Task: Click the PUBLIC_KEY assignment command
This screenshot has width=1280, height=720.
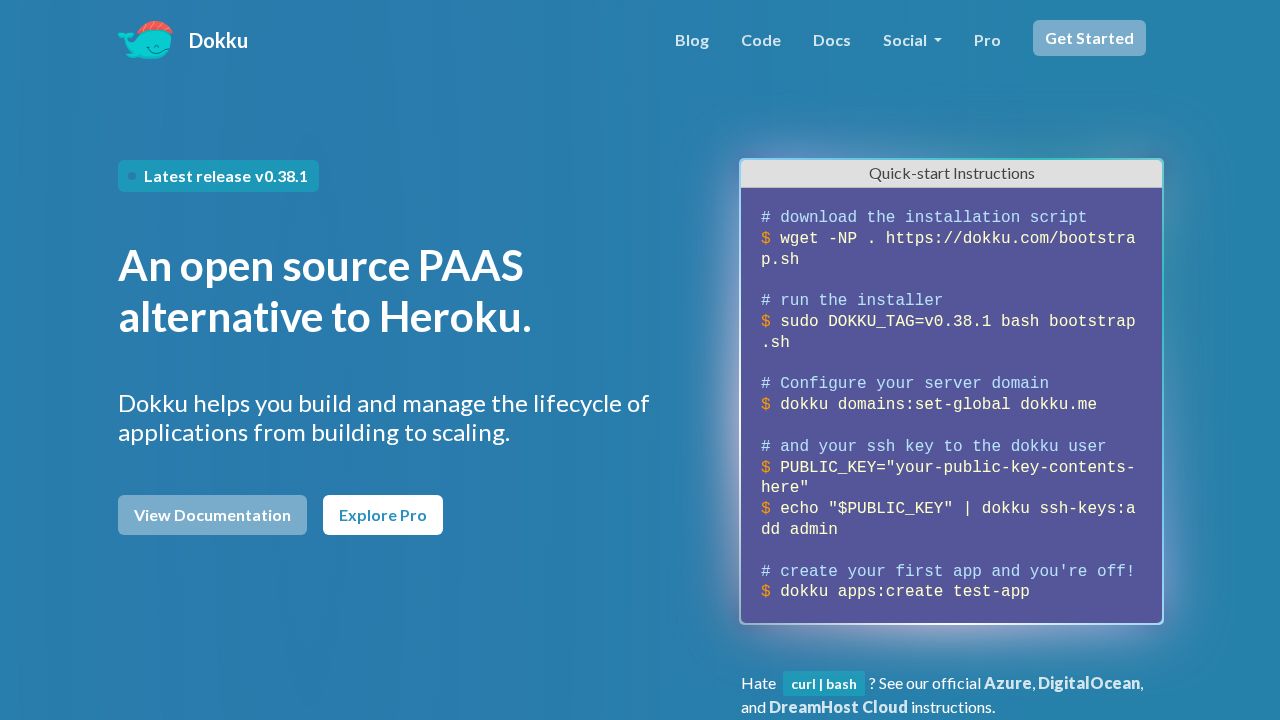Action: tap(948, 478)
